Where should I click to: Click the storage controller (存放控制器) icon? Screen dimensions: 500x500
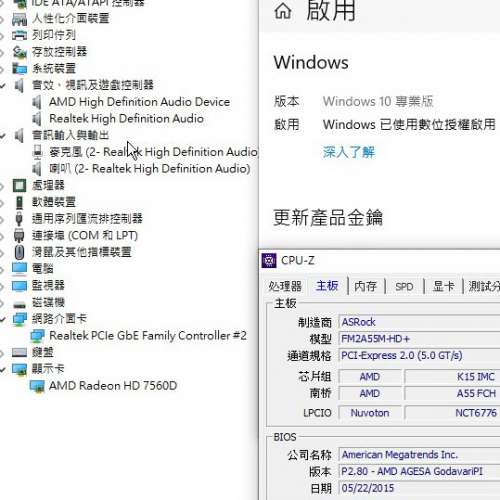pyautogui.click(x=19, y=52)
